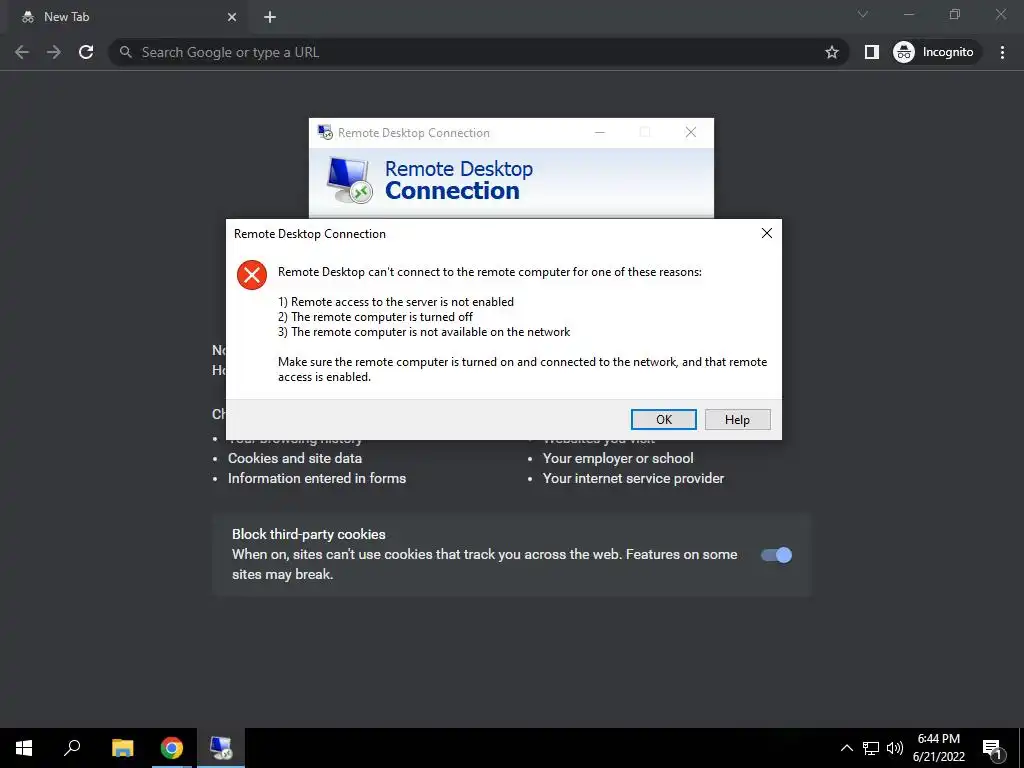Open Chrome three-dot menu
The image size is (1024, 768).
(x=1002, y=52)
